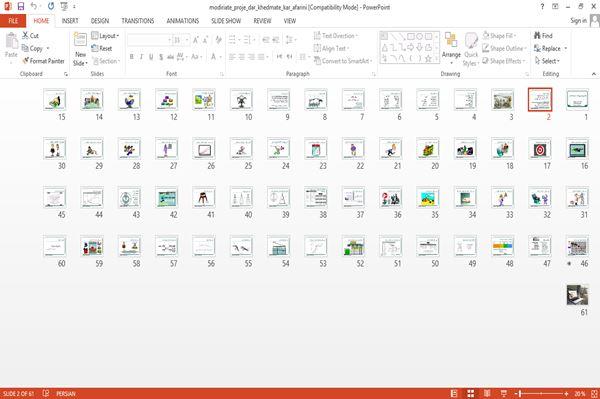Open the Select menu
Screen dimensions: 600x399
(547, 61)
